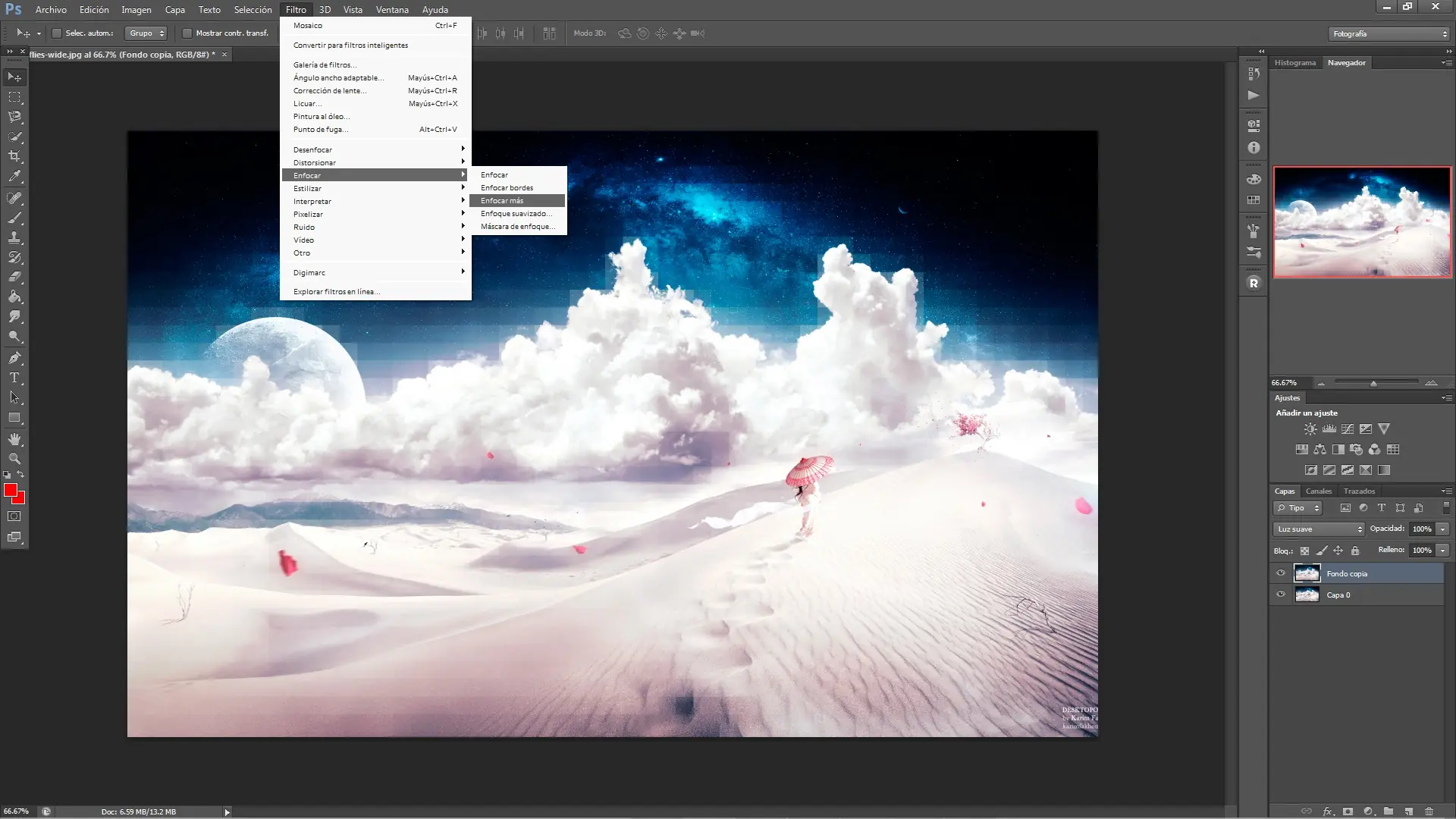Select the Crop tool
This screenshot has width=1456, height=819.
14,156
